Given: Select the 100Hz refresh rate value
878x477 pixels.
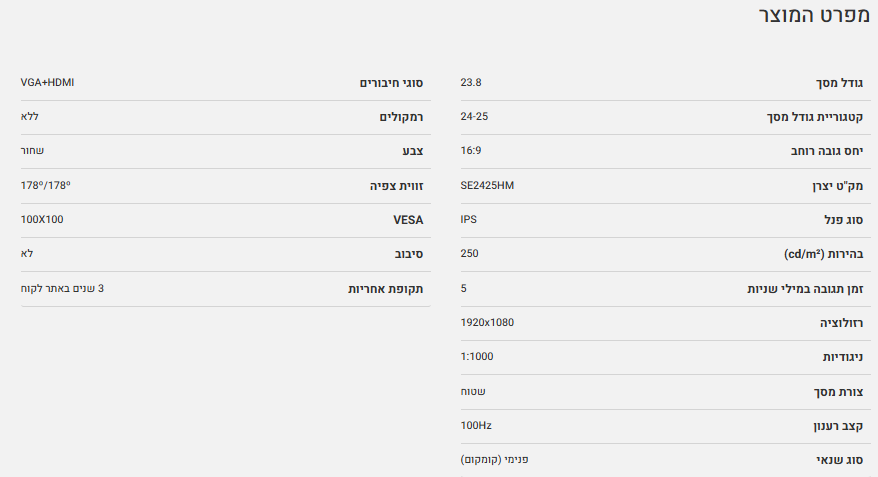Looking at the screenshot, I should 476,425.
